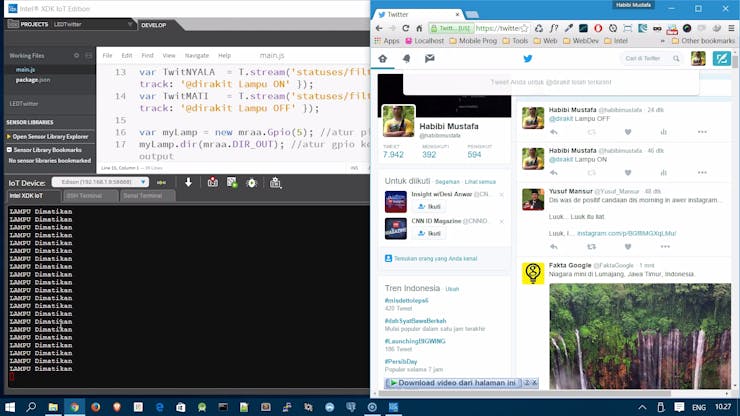
Task: Open package.json in Working Files
Action: pos(33,80)
